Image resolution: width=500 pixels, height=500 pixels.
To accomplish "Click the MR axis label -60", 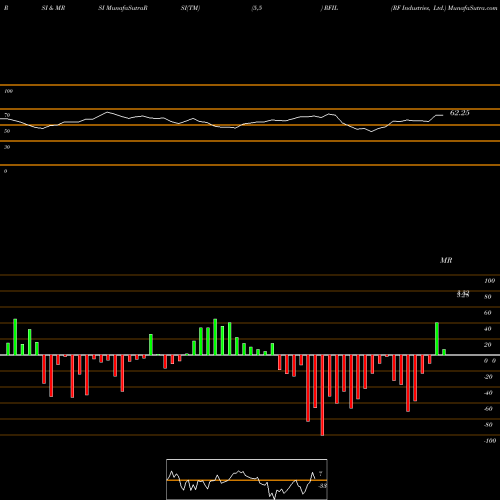I will [488, 409].
